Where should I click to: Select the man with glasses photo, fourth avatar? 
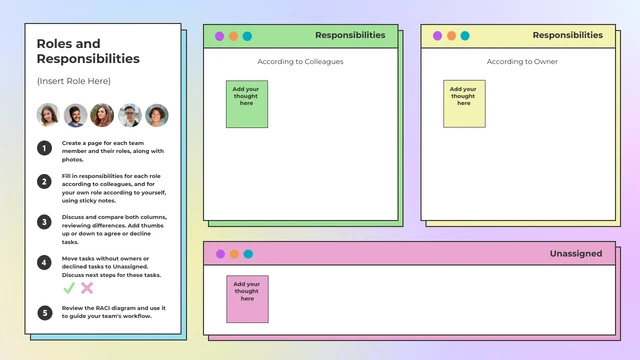130,115
